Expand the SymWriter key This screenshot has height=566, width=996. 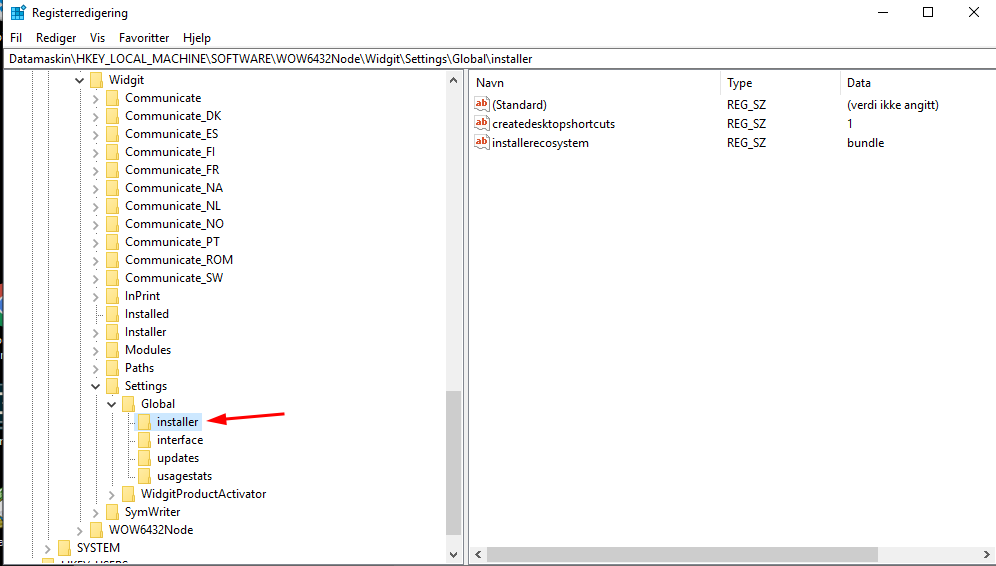click(95, 512)
